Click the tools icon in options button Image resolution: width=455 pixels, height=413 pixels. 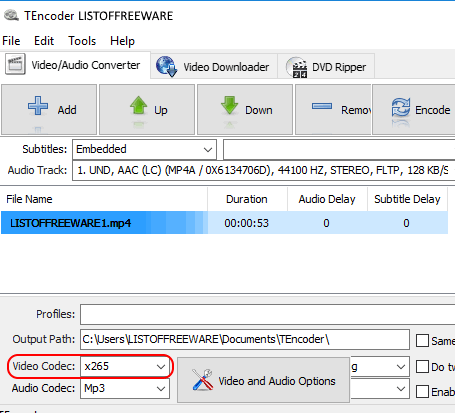pyautogui.click(x=203, y=380)
